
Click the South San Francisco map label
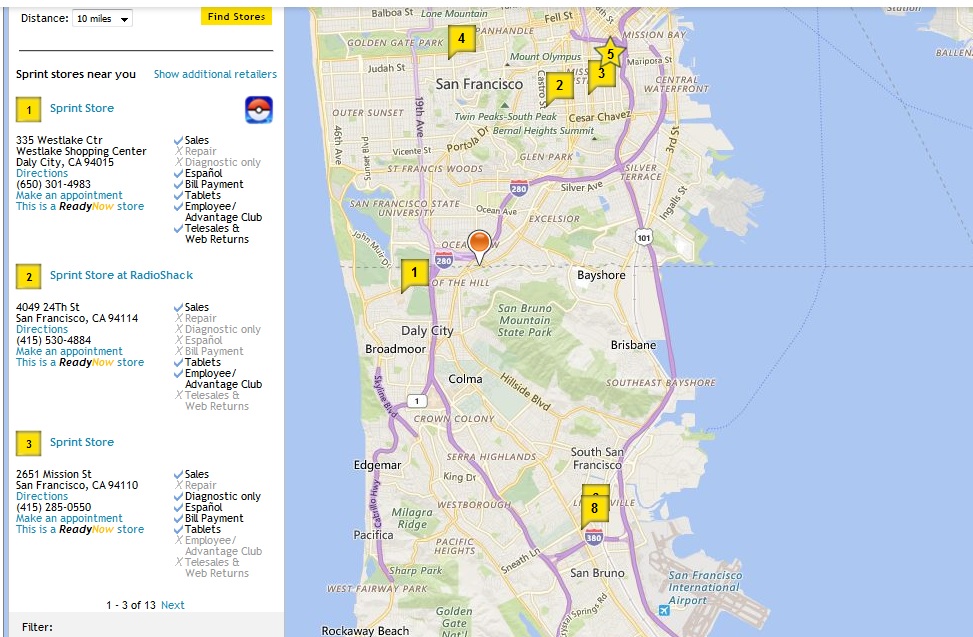pyautogui.click(x=596, y=458)
